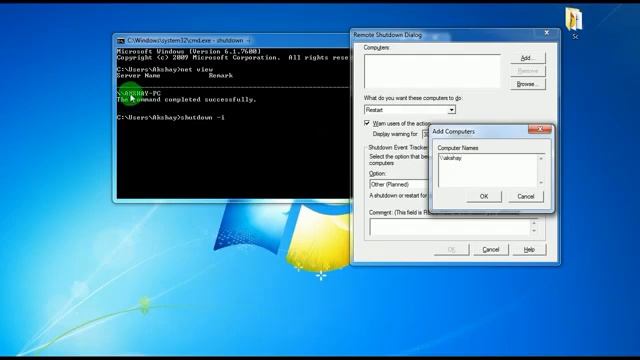This screenshot has height=360, width=640.
Task: Click the greyed-out Remove button
Action: point(527,71)
